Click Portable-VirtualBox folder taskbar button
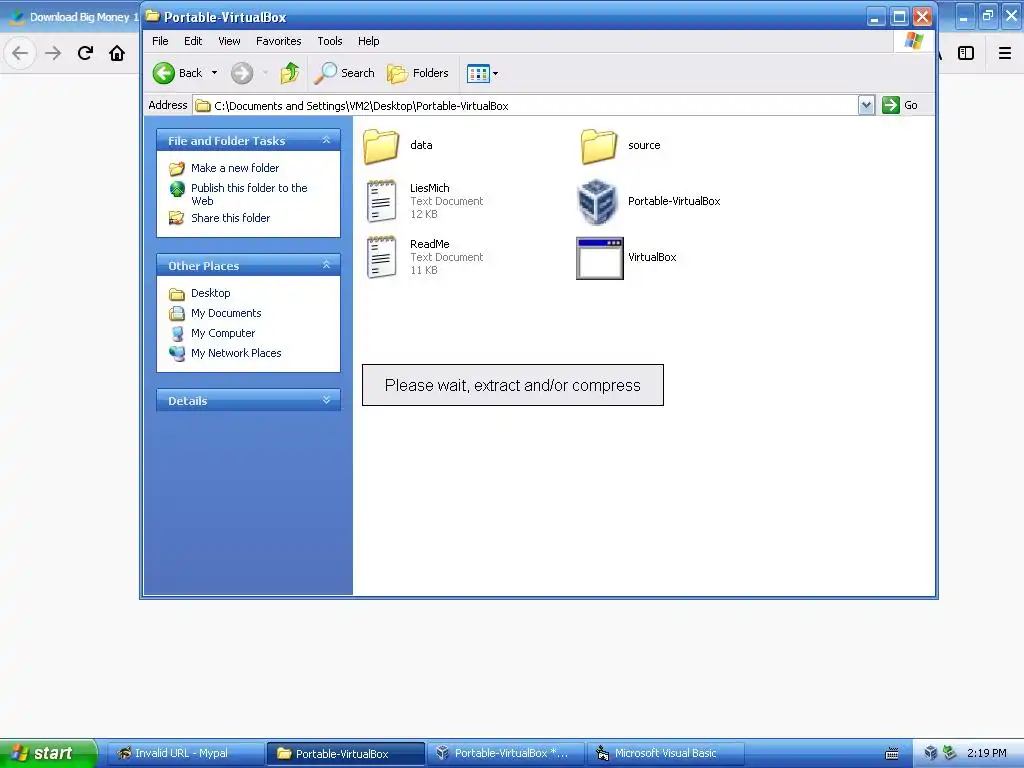Viewport: 1024px width, 768px height. (x=345, y=754)
